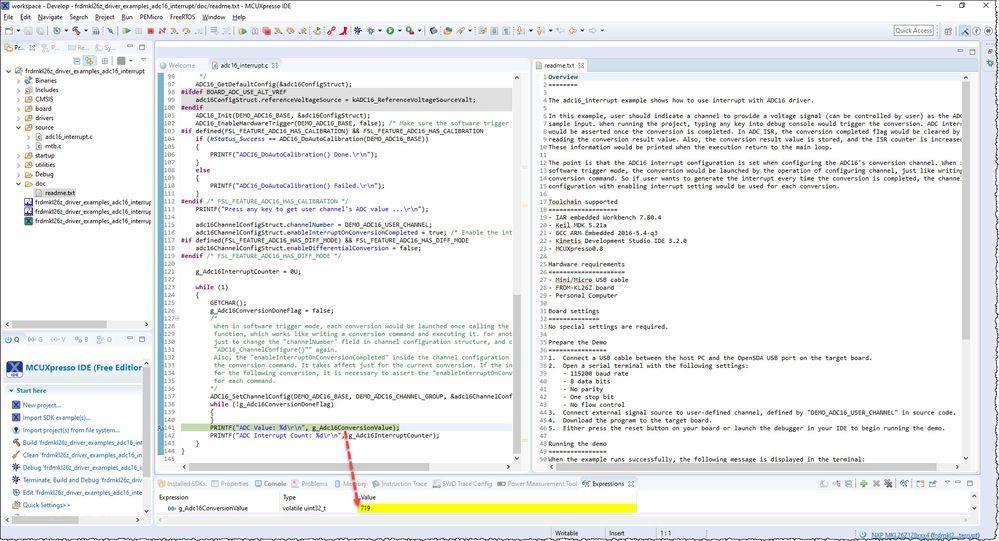Collapse the doc folder in tree

18,184
